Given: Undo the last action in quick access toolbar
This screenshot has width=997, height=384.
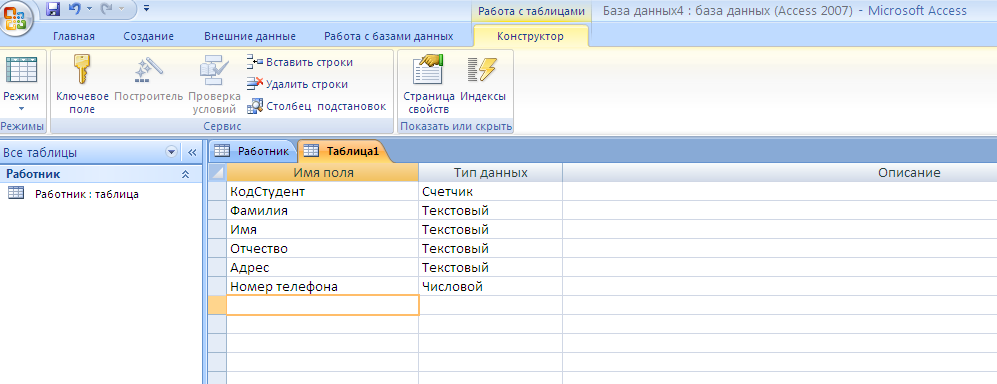Looking at the screenshot, I should pyautogui.click(x=75, y=10).
